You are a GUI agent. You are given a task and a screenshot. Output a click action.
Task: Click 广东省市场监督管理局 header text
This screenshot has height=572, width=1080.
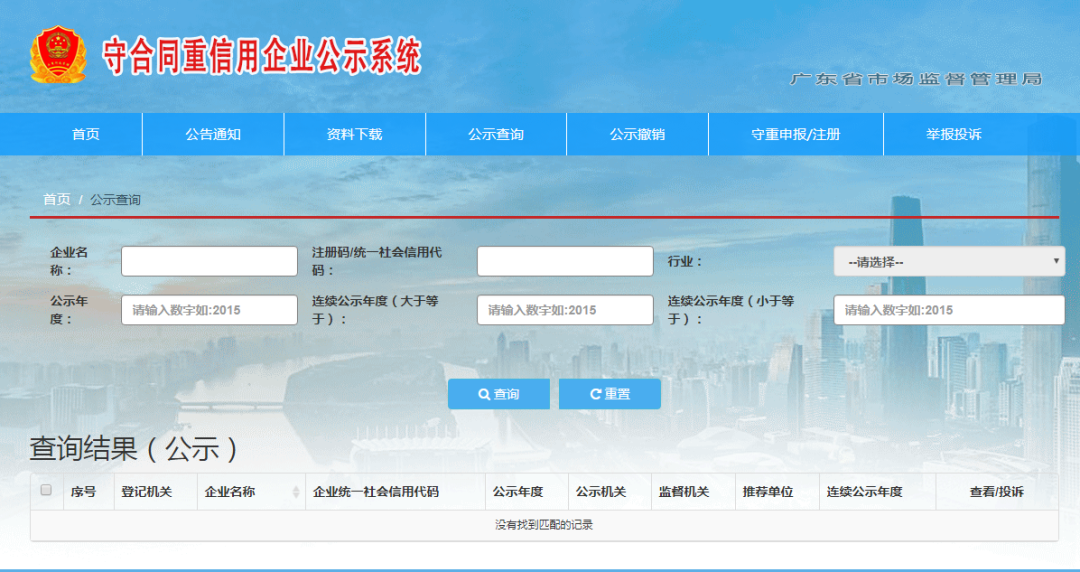pyautogui.click(x=915, y=79)
